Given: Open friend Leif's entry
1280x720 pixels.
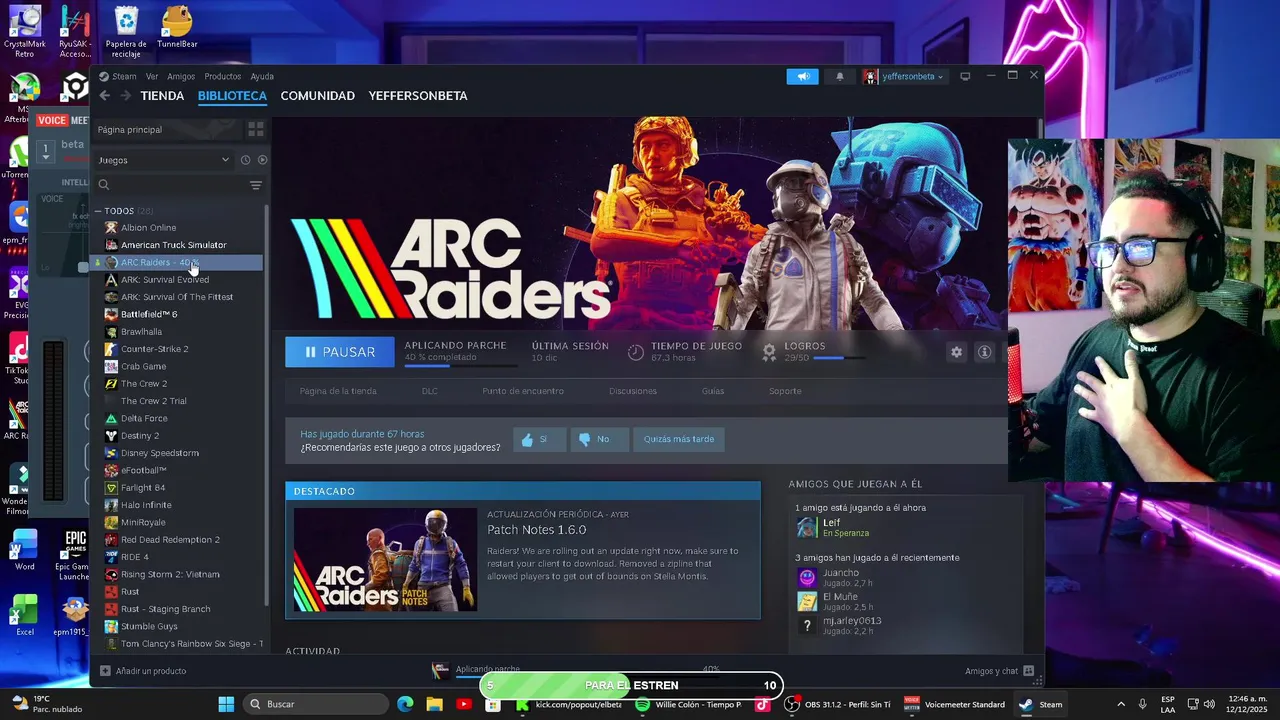Looking at the screenshot, I should 832,528.
